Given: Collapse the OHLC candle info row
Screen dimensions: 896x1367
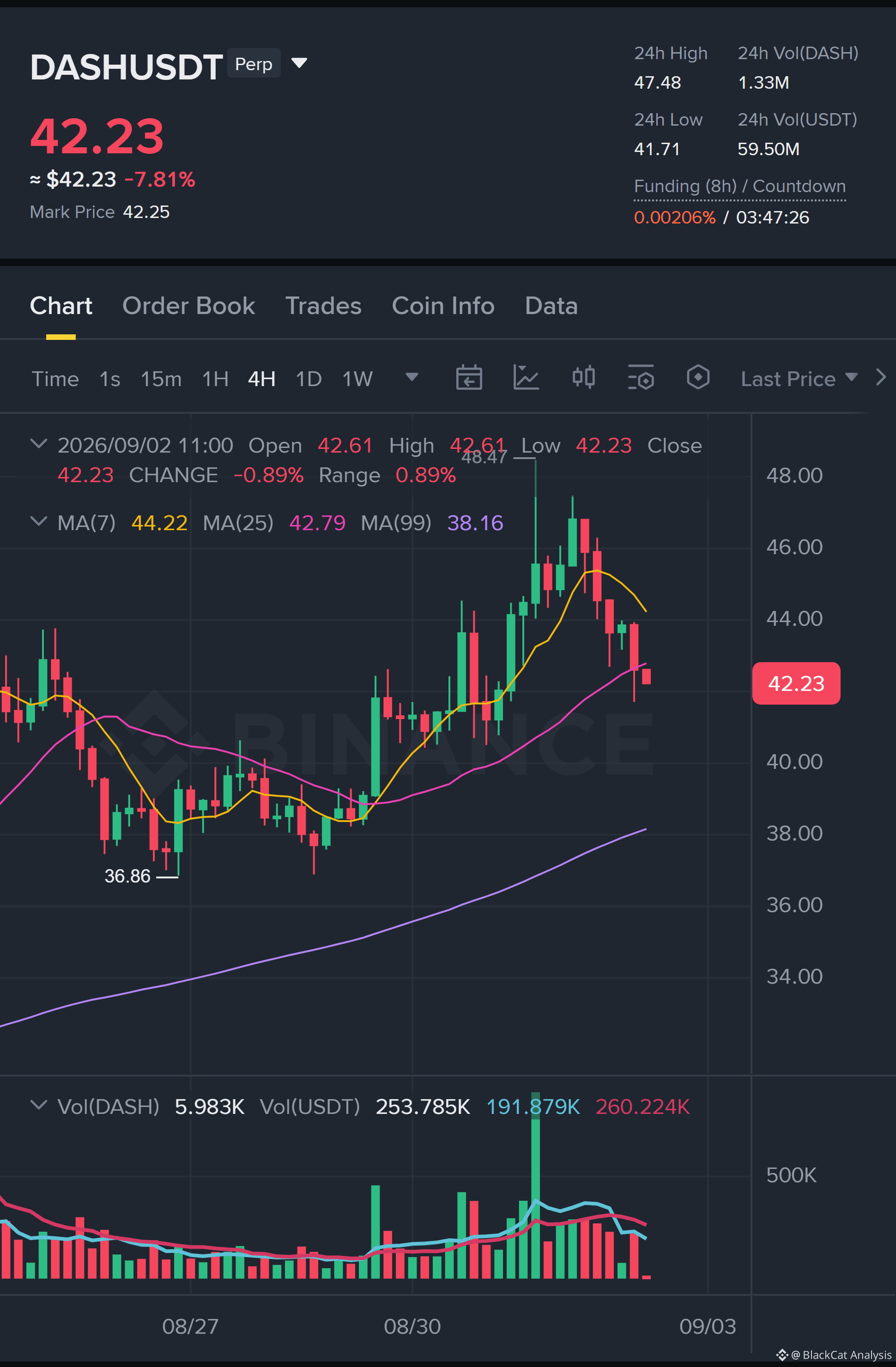Looking at the screenshot, I should coord(38,444).
